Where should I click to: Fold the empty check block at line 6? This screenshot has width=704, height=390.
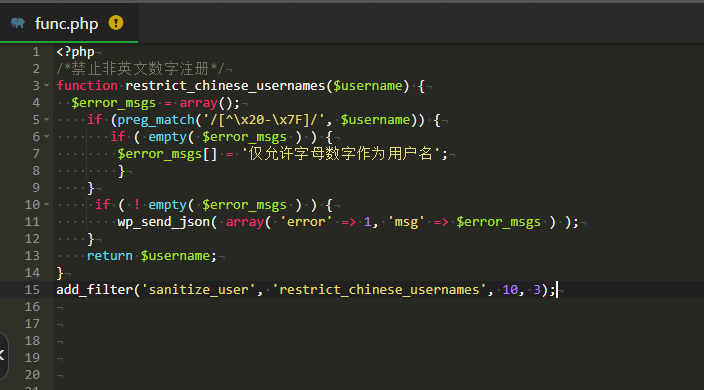46,136
